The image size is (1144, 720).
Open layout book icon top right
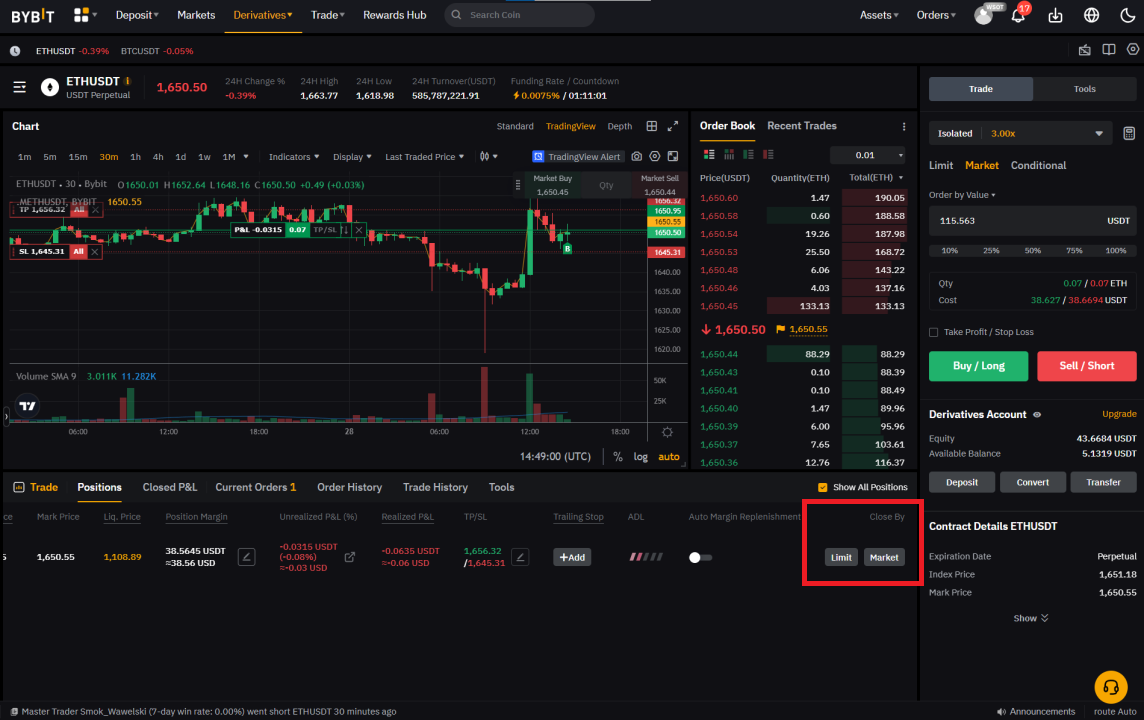[1108, 50]
